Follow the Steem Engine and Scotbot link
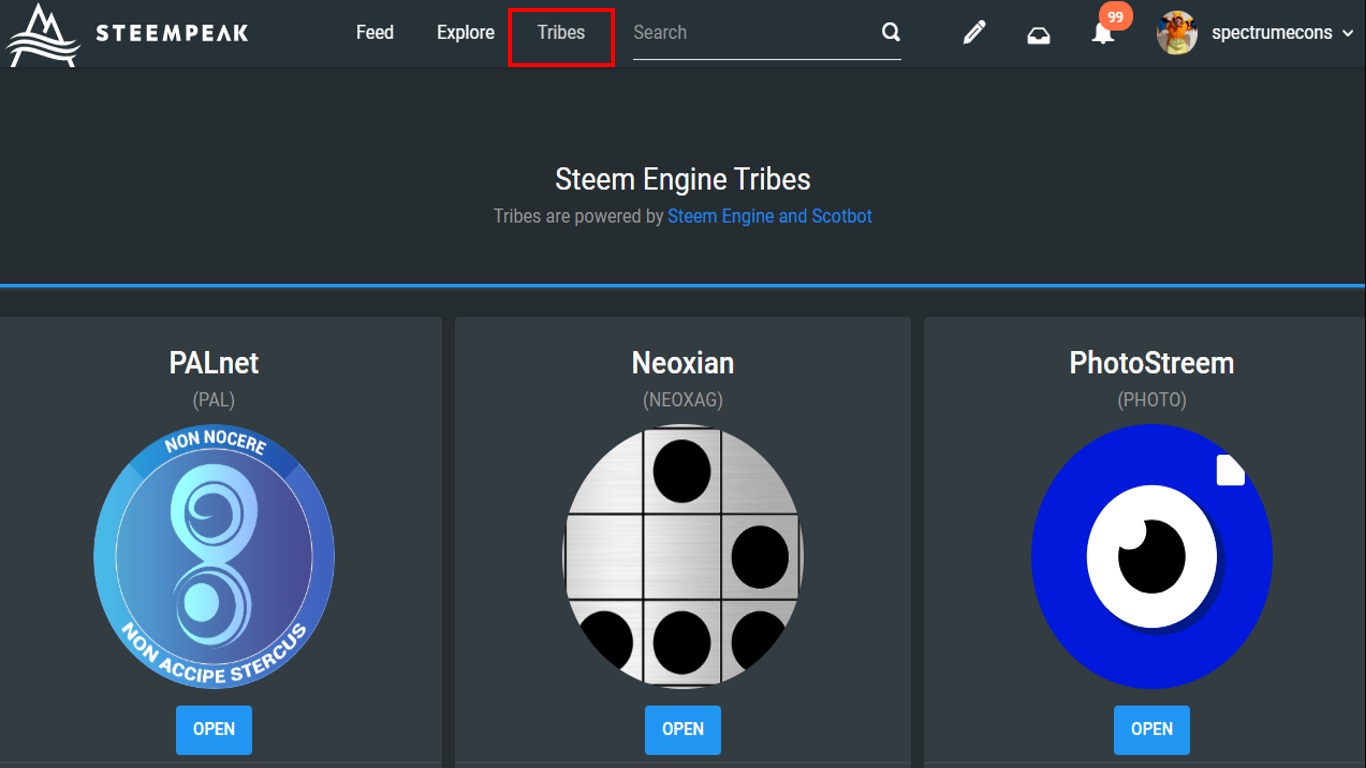This screenshot has width=1366, height=768. click(770, 216)
